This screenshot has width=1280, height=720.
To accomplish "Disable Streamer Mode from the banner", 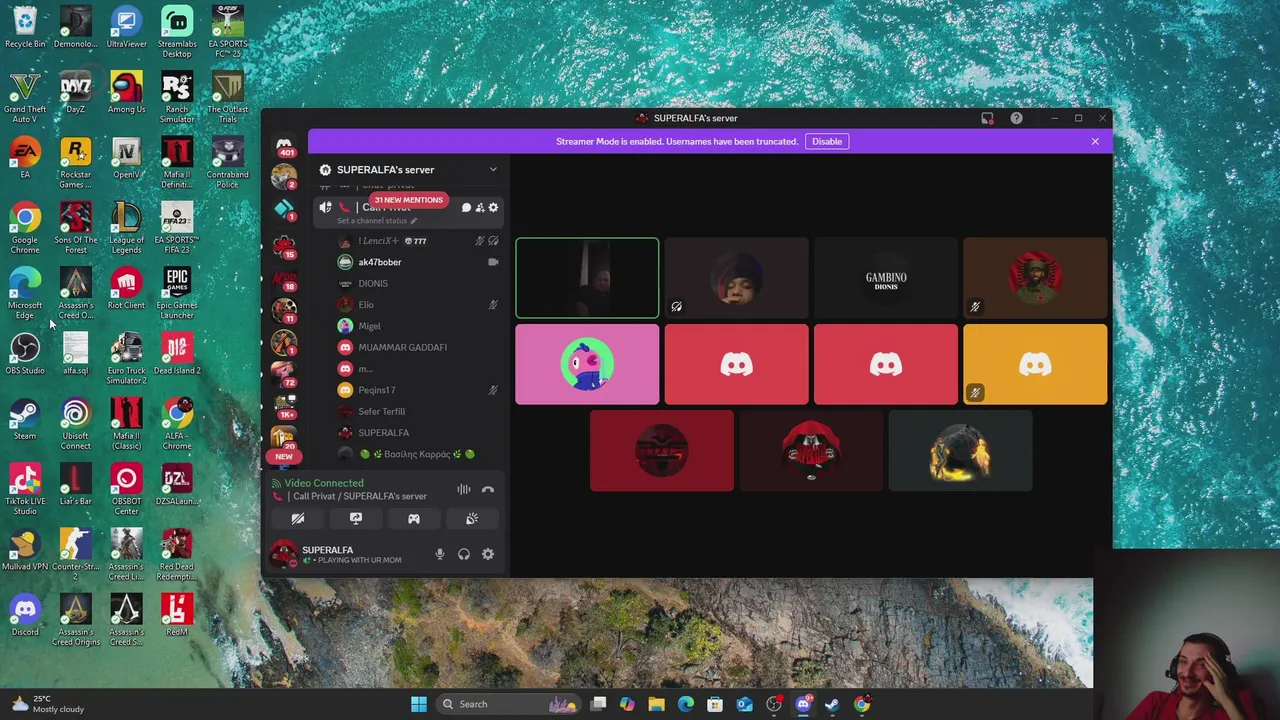I will tap(827, 141).
